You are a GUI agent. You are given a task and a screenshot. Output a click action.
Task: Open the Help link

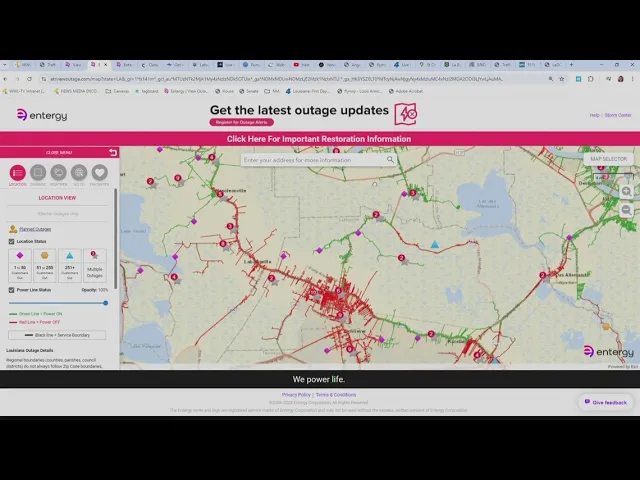pos(594,115)
